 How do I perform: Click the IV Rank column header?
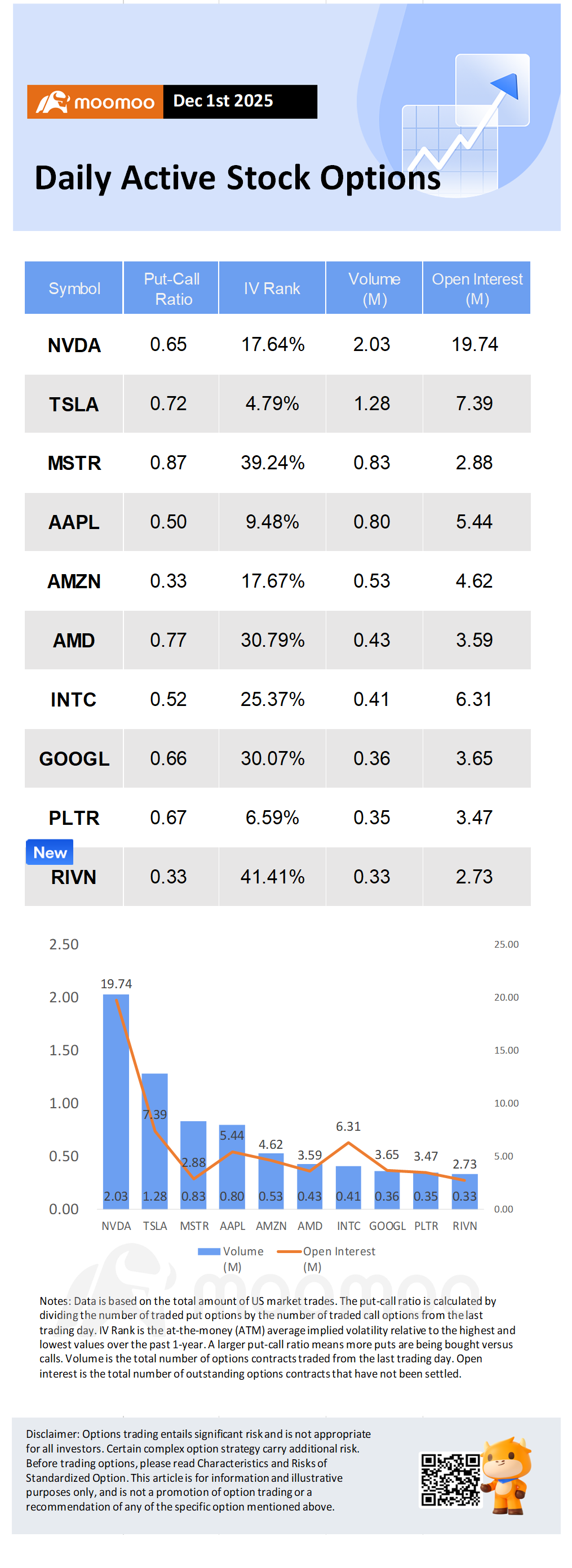(272, 288)
